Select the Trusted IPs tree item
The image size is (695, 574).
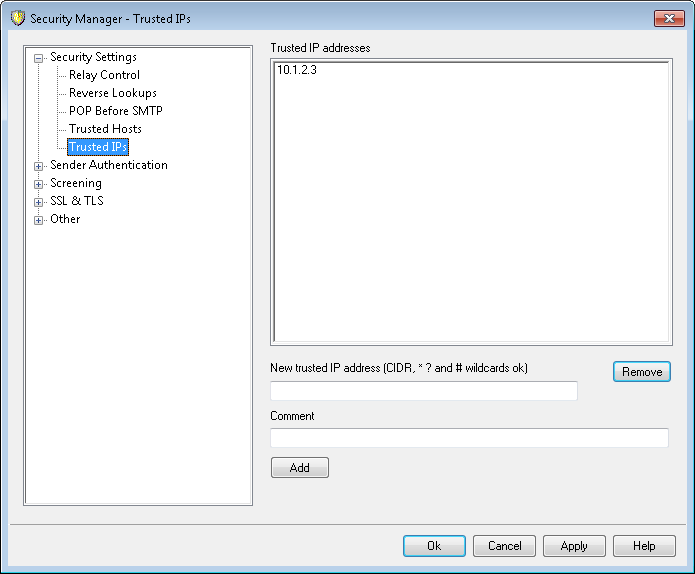pyautogui.click(x=98, y=147)
